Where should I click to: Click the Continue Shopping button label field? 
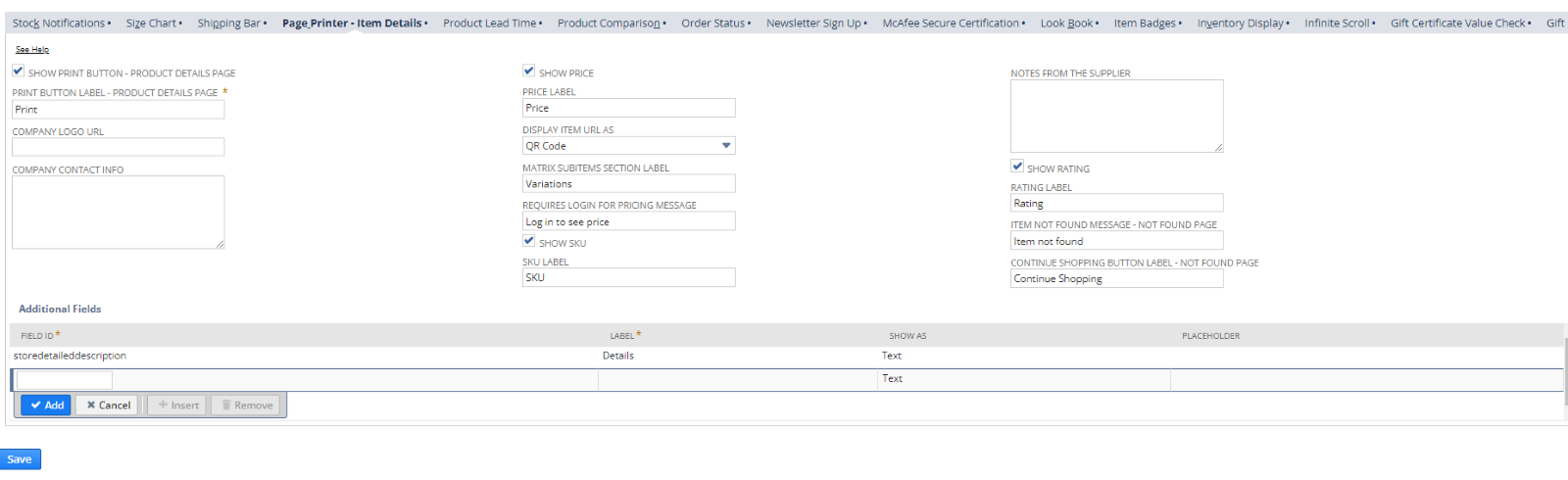[1116, 279]
